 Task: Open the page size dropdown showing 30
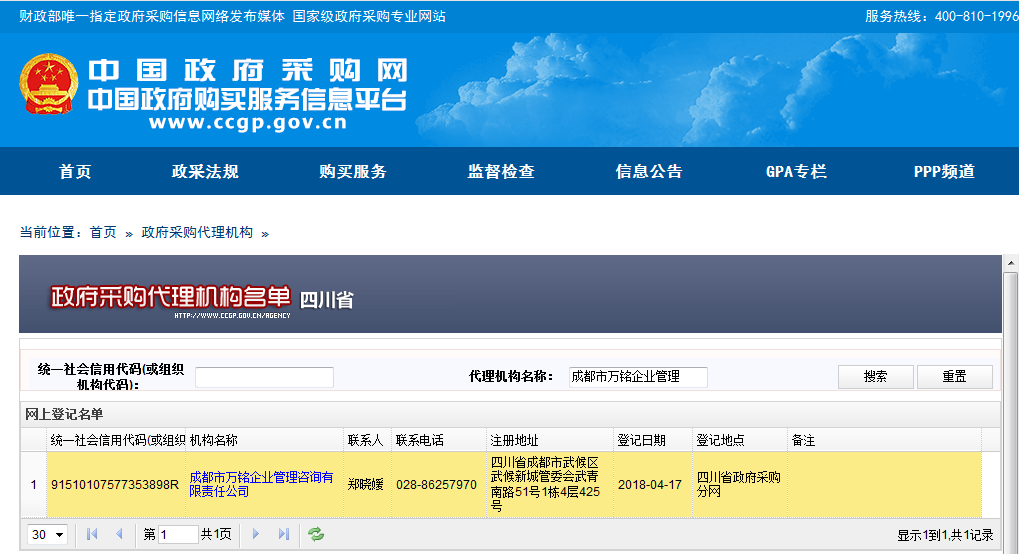47,535
